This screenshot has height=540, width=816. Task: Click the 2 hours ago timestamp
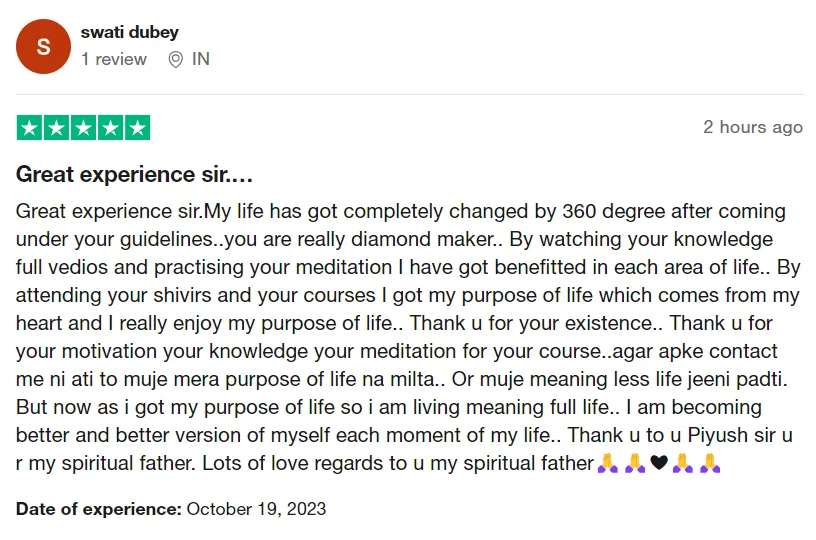coord(753,127)
